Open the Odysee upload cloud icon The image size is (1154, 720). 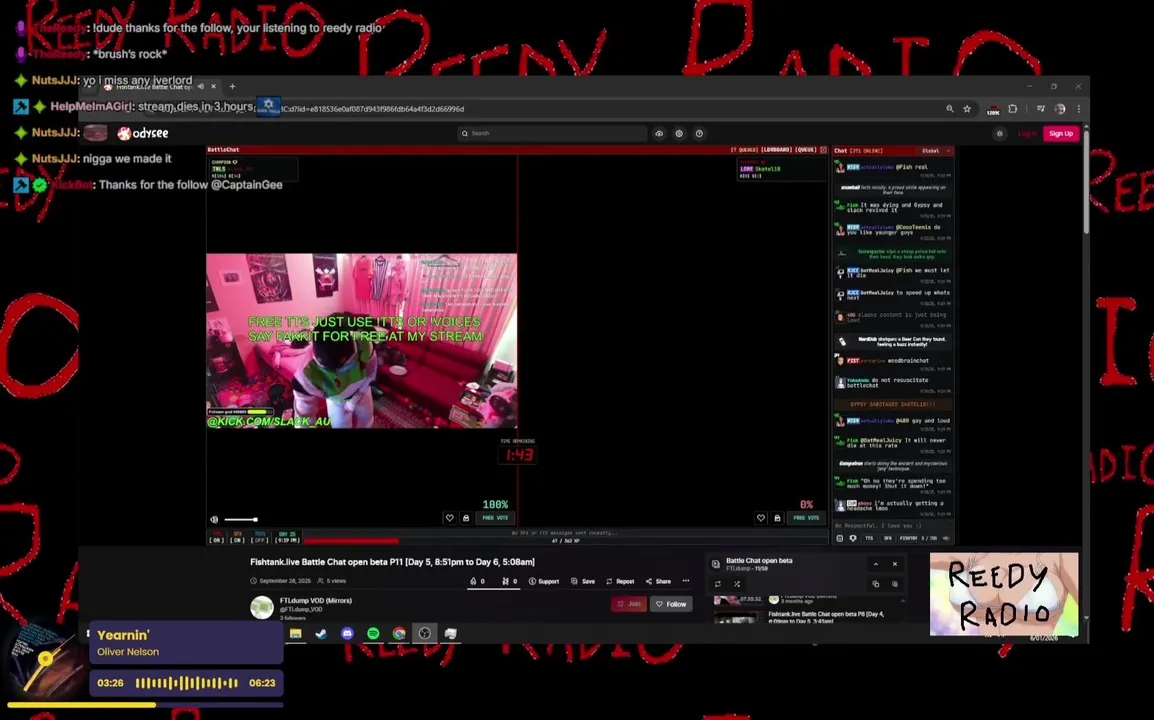pos(659,133)
